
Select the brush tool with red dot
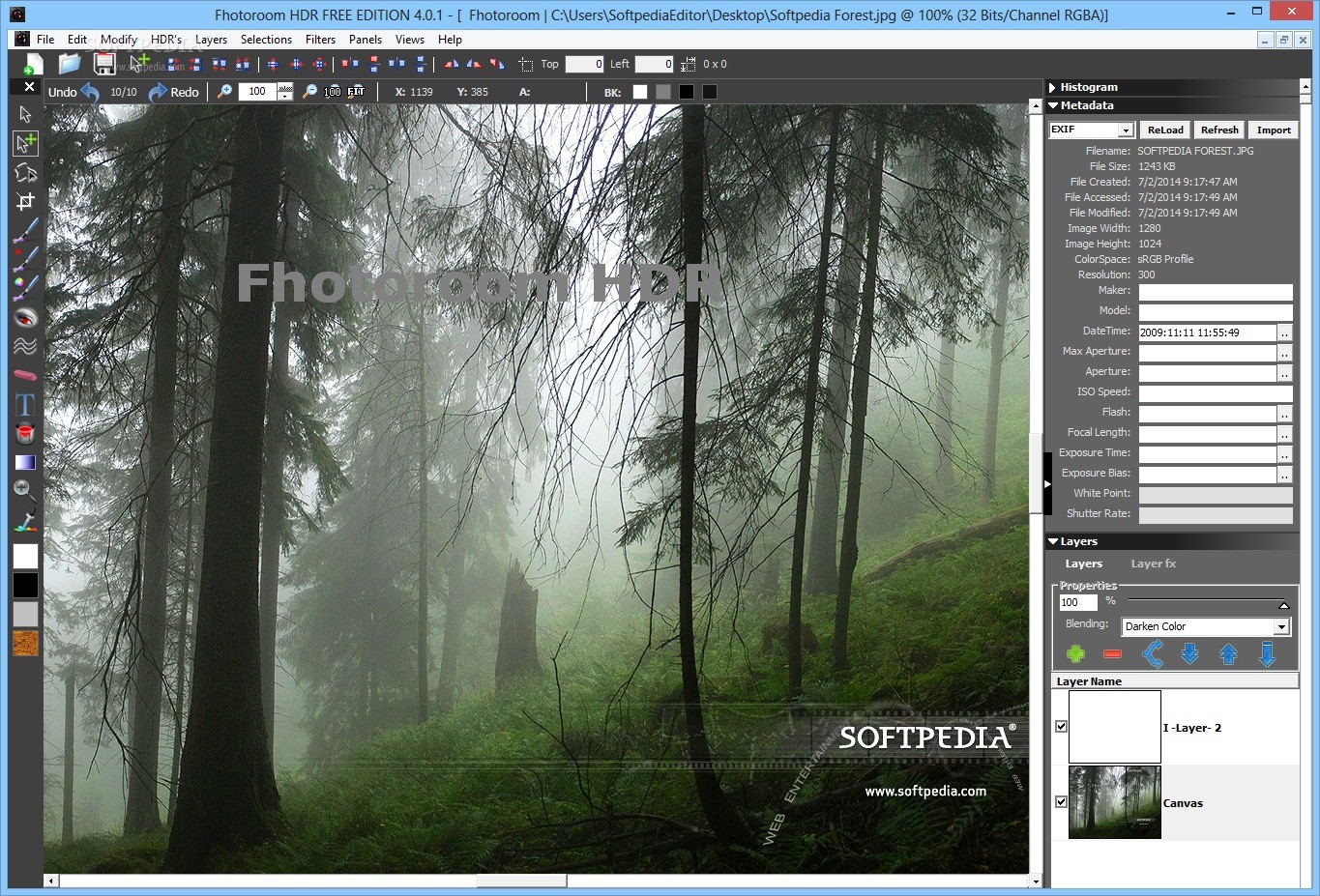(x=25, y=258)
